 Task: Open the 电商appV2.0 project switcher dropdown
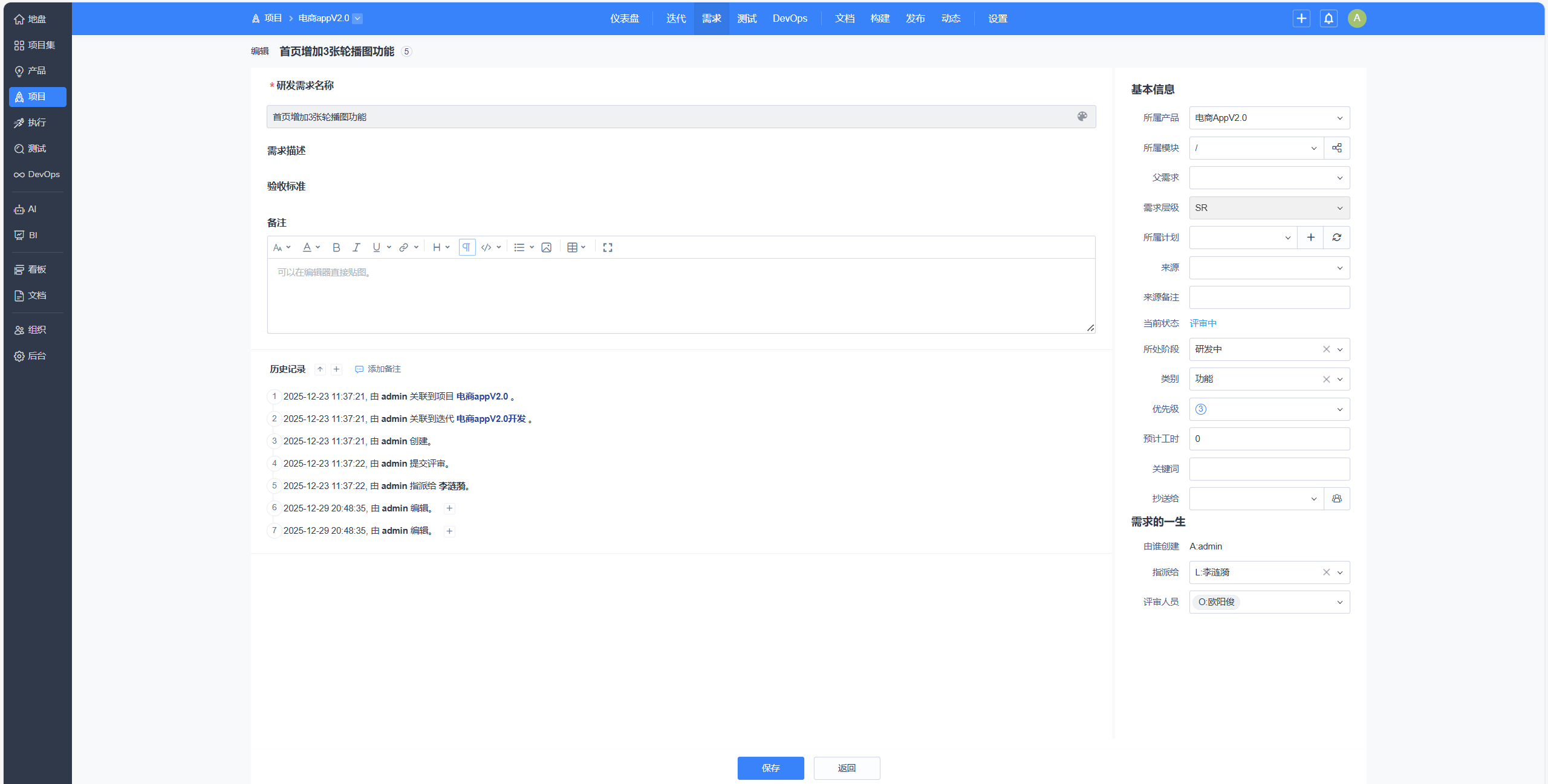click(x=357, y=18)
